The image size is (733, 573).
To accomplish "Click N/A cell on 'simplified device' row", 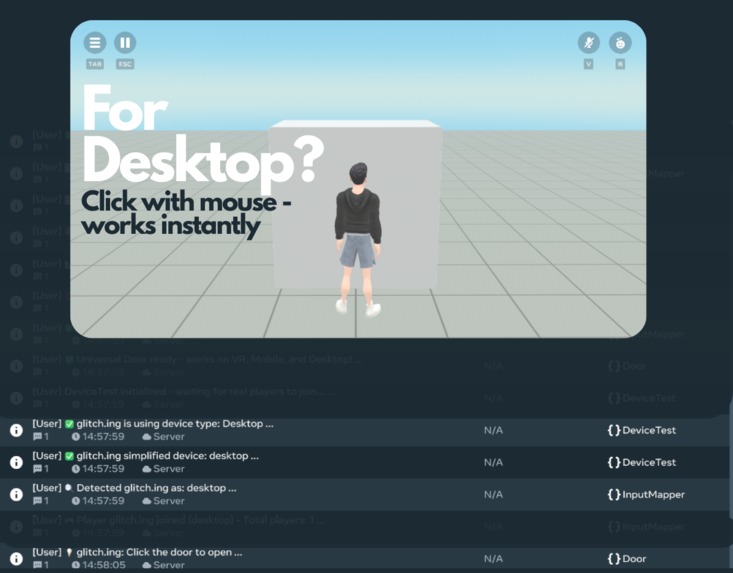I will tap(493, 462).
